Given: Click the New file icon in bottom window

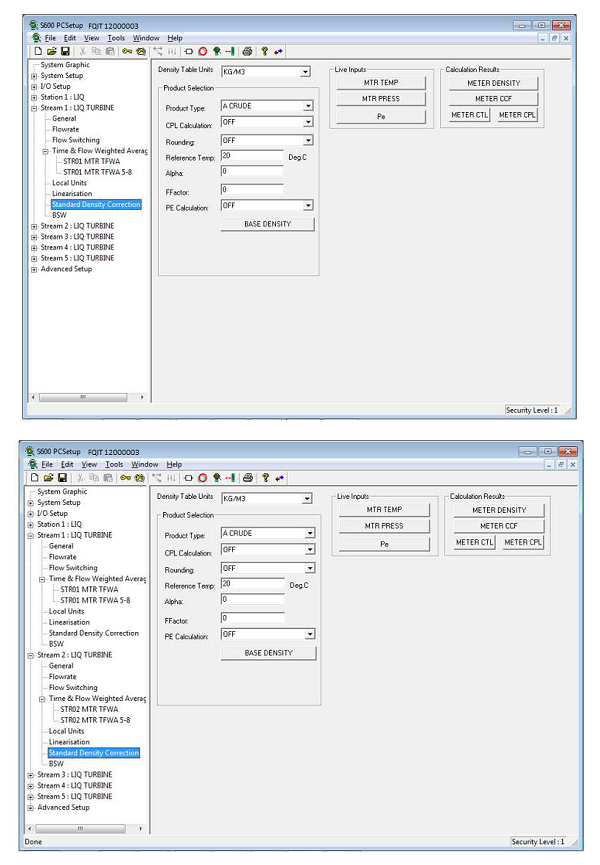Looking at the screenshot, I should coord(35,478).
